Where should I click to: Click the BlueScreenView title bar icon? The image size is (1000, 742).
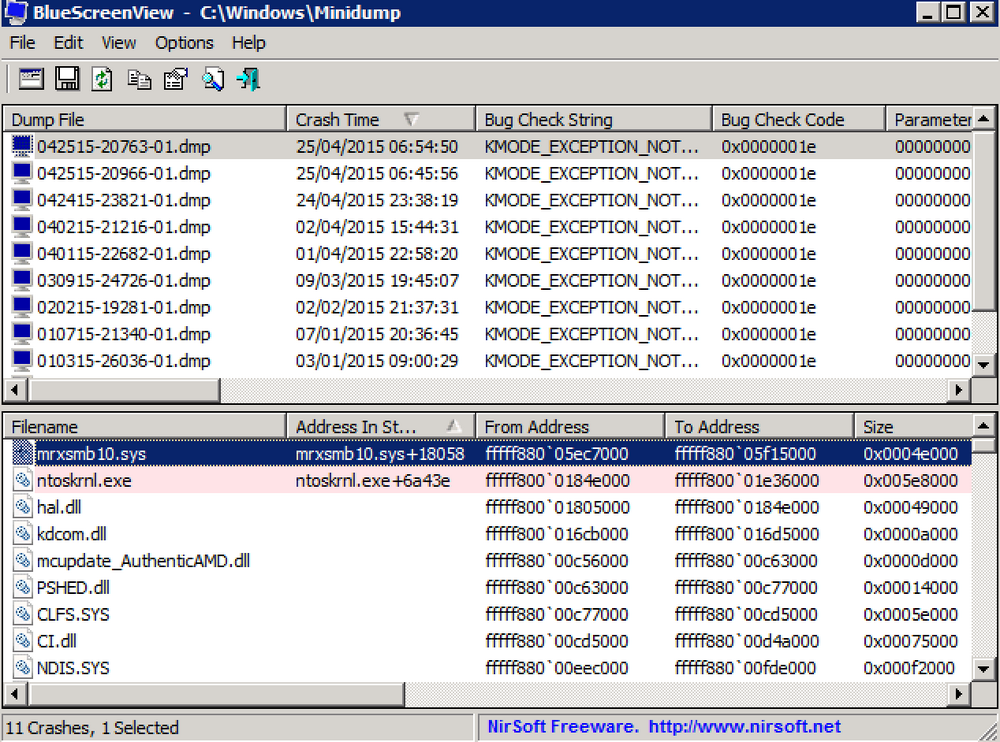(16, 12)
